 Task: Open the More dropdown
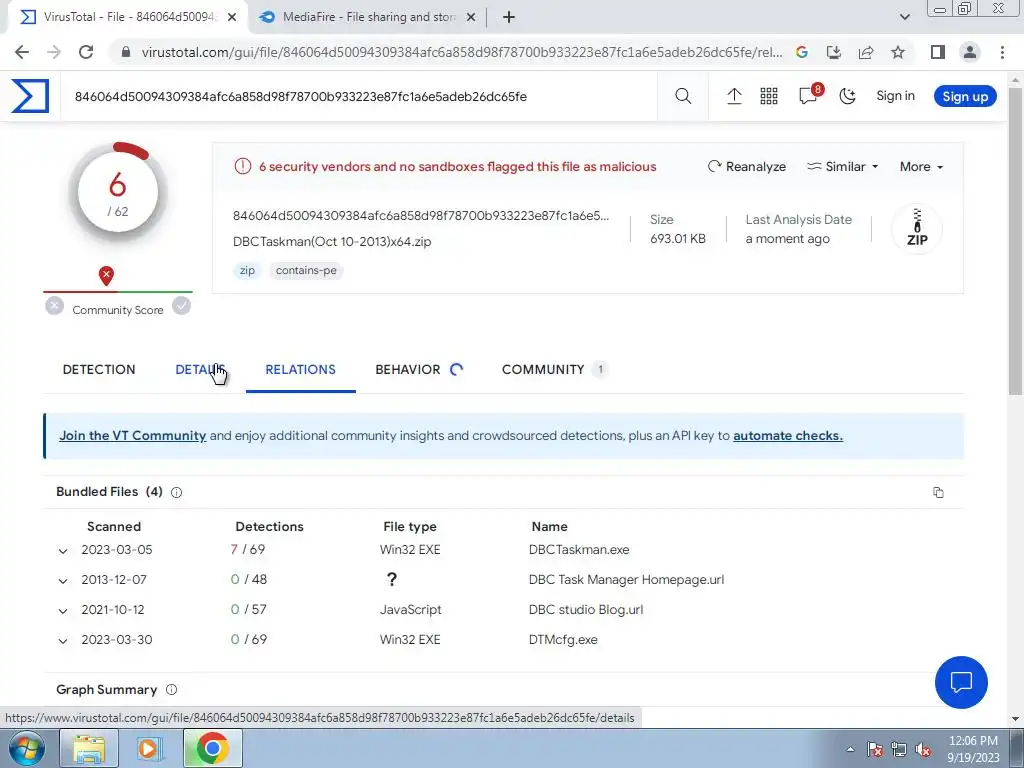tap(921, 167)
